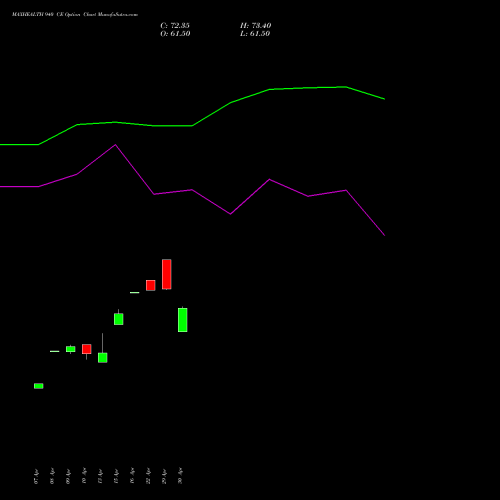Click the close value C: 72.35
500x500 pixels.
[175, 26]
